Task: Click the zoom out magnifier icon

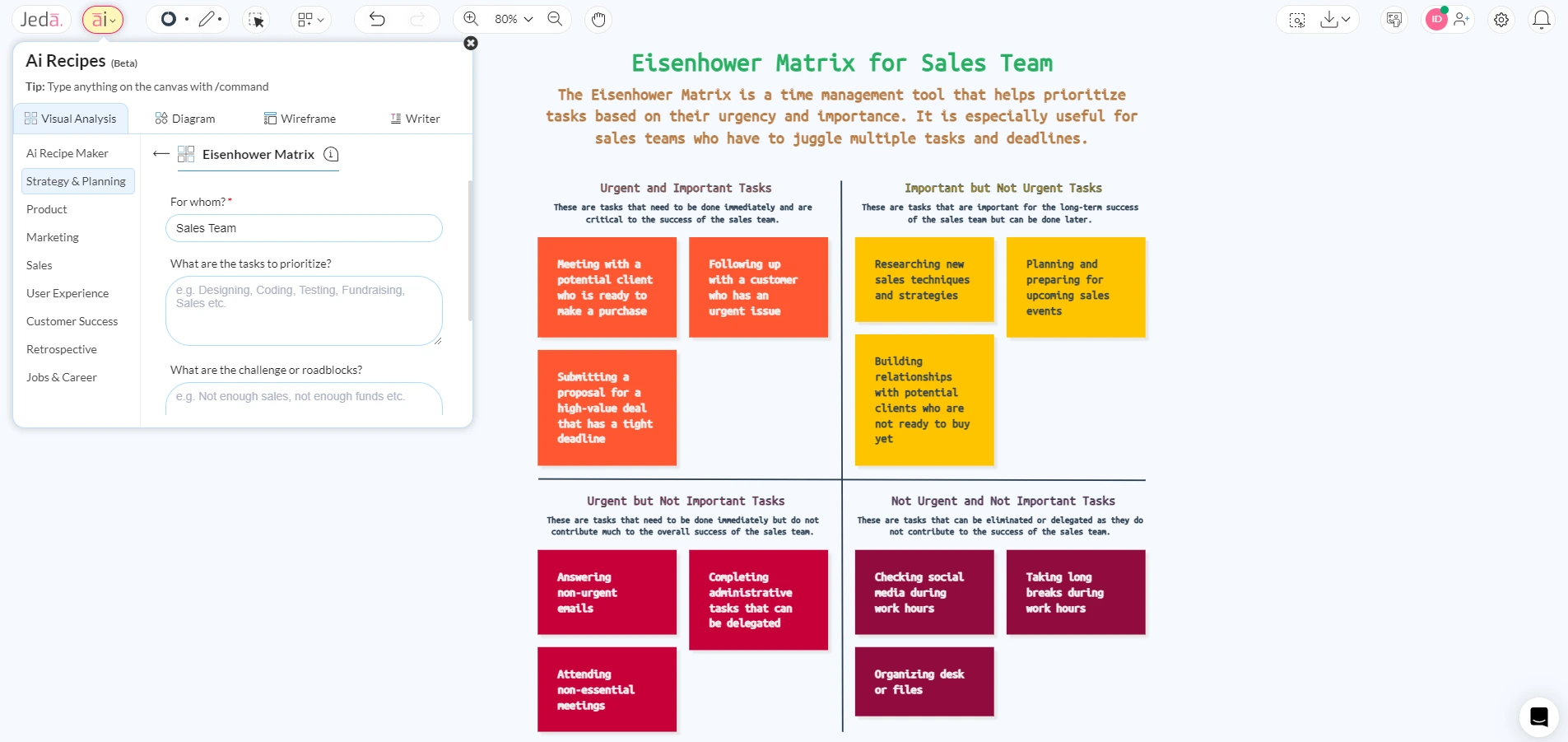Action: tap(556, 19)
